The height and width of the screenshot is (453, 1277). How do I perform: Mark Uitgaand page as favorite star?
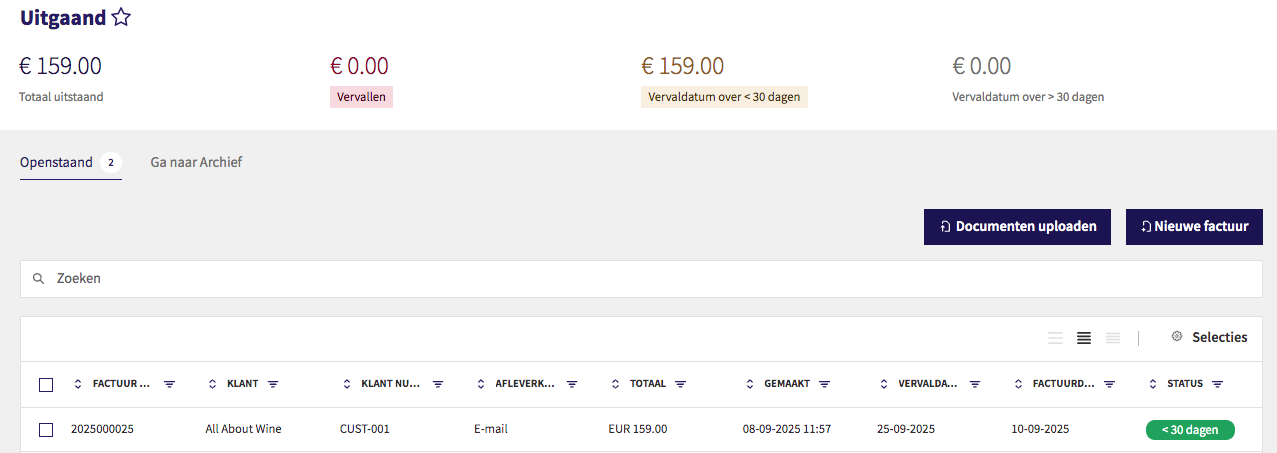click(121, 17)
